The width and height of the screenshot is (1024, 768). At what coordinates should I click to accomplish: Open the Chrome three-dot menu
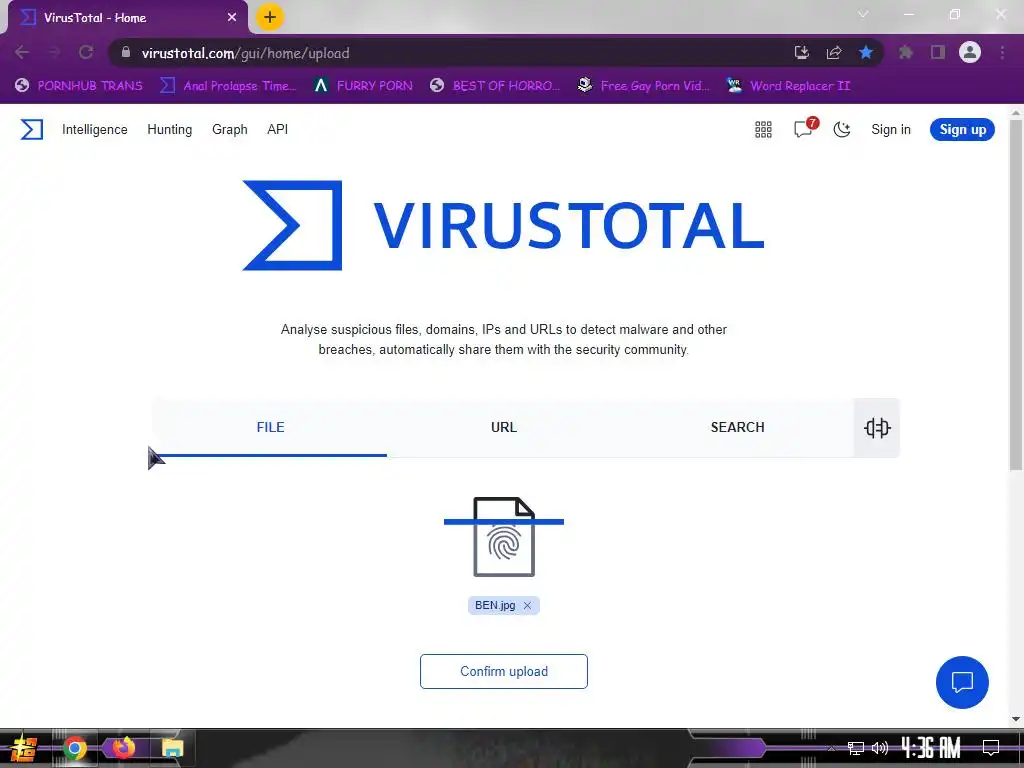(x=1002, y=52)
